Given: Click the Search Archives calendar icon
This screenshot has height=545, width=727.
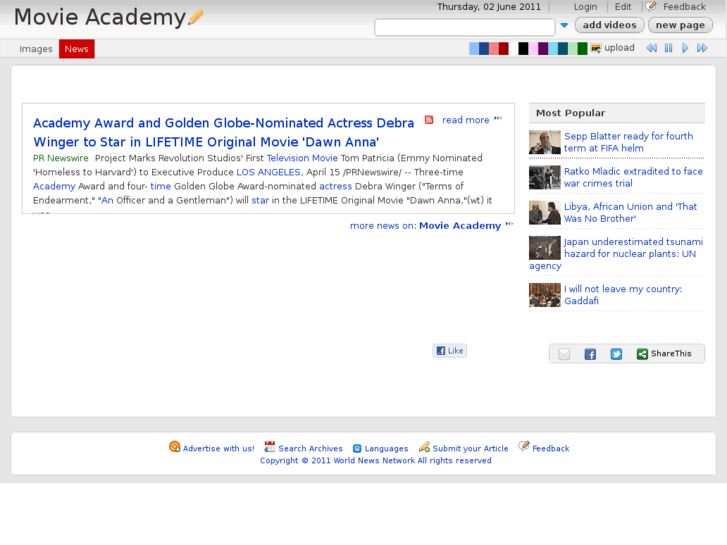Looking at the screenshot, I should pos(270,447).
